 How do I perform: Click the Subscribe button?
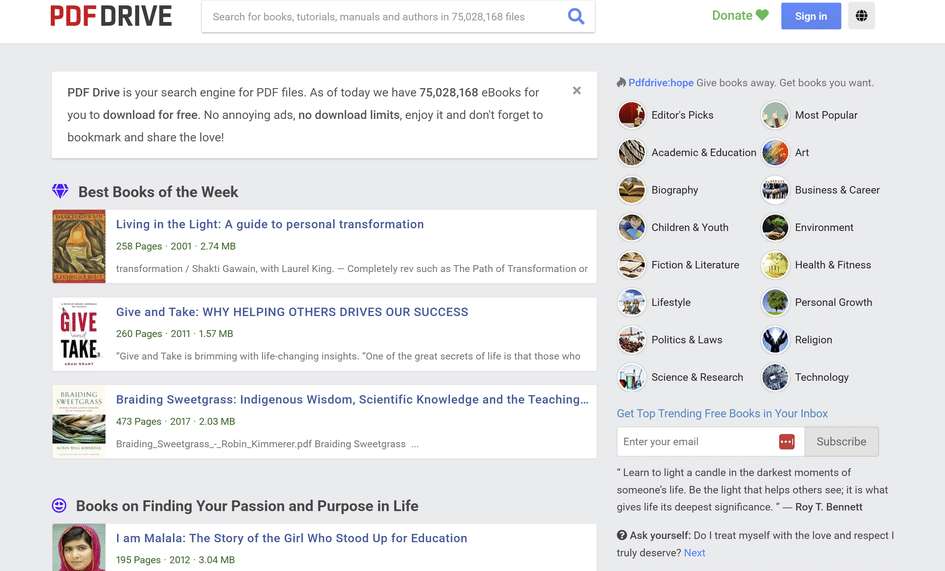coord(841,441)
